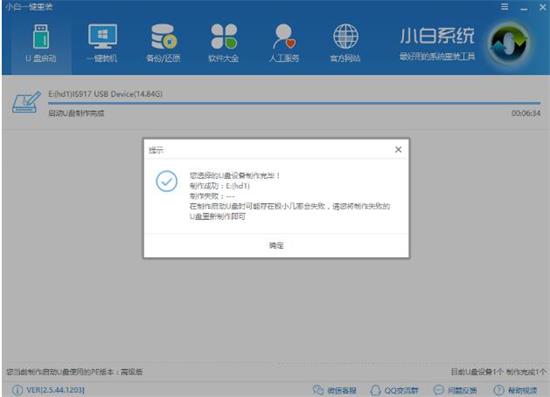Click the 提示 dialog title
Screen dimensions: 550x397
(x=156, y=150)
